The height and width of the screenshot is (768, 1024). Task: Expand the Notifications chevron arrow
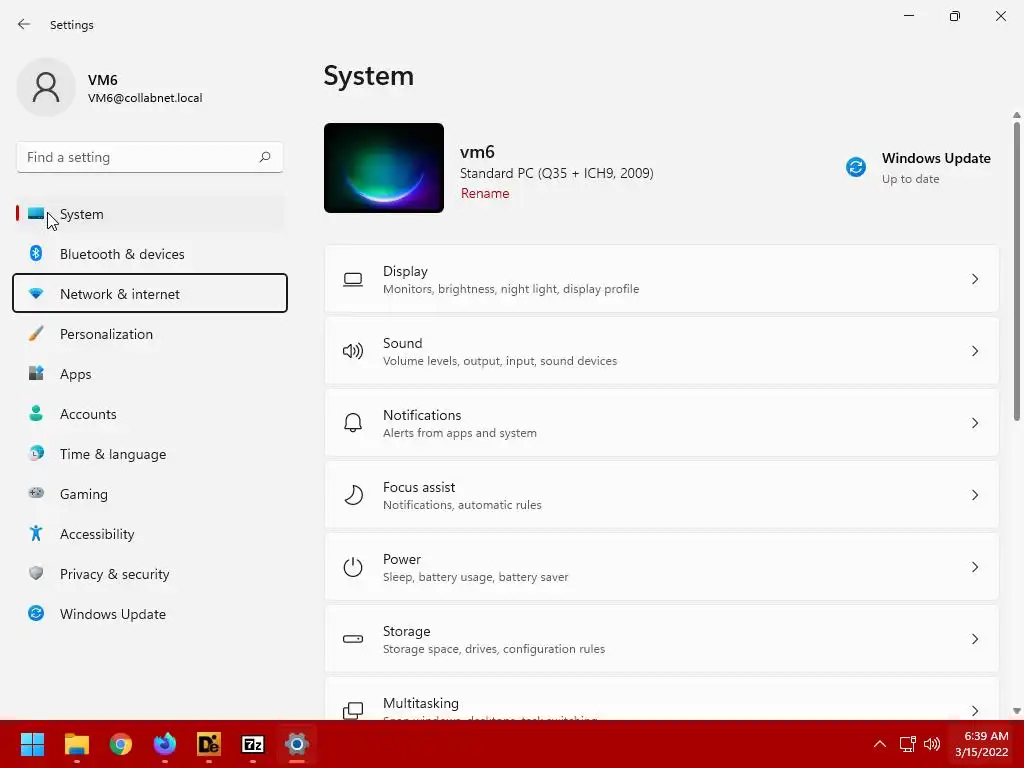click(974, 423)
